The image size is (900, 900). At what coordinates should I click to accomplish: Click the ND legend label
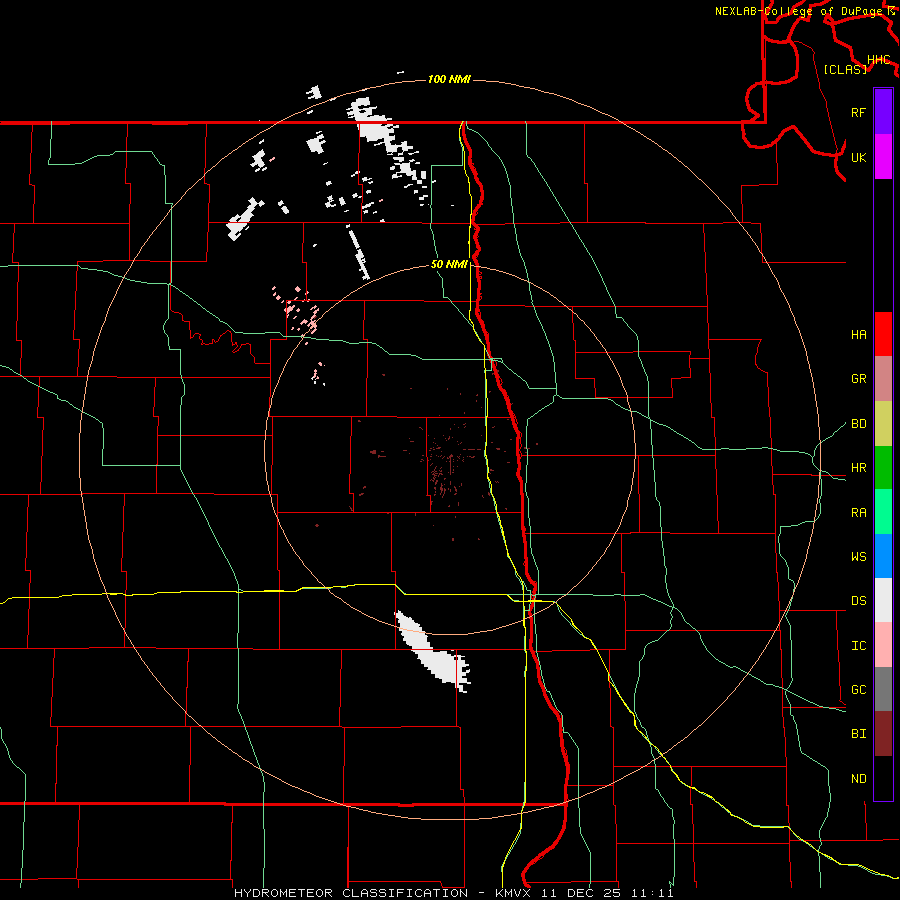click(858, 779)
